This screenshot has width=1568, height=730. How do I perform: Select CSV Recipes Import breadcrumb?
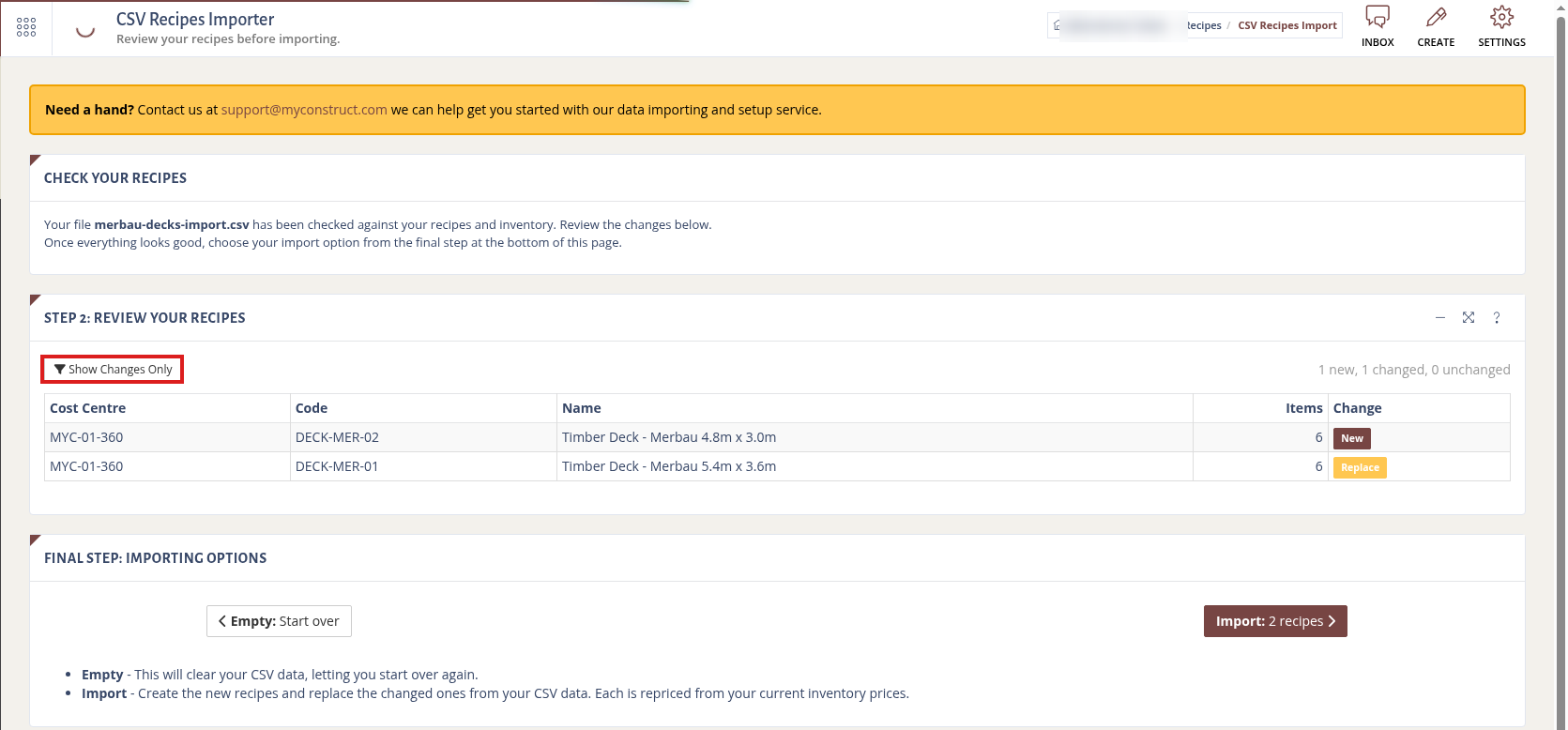(x=1287, y=25)
